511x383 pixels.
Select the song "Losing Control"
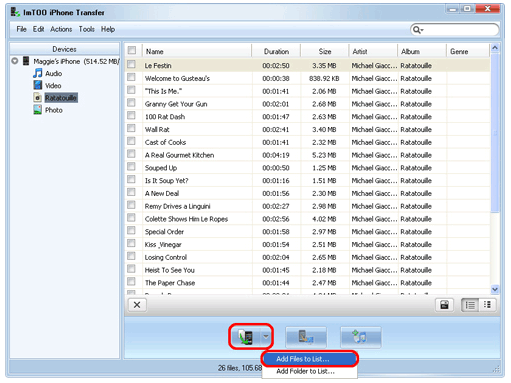[166, 257]
